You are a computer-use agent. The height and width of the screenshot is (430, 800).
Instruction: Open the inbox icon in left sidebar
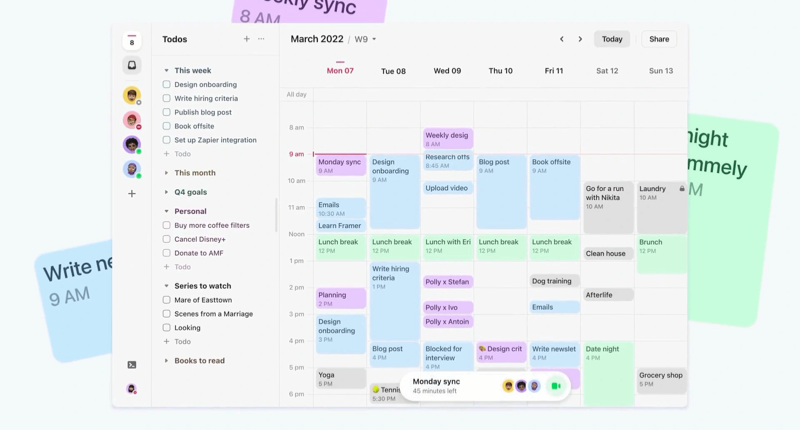(x=132, y=65)
